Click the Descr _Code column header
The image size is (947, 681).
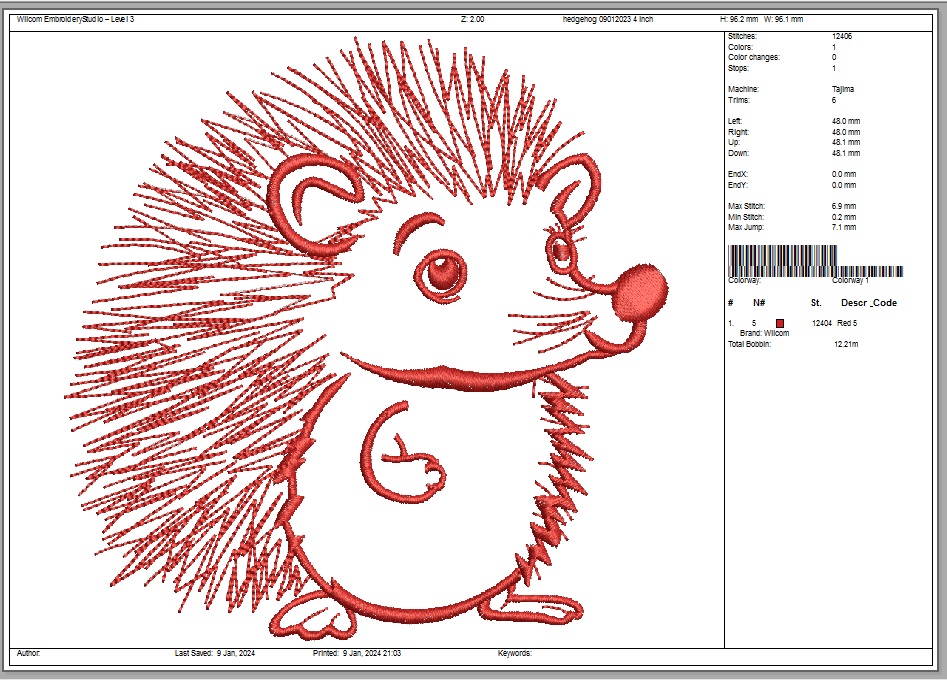pos(868,302)
